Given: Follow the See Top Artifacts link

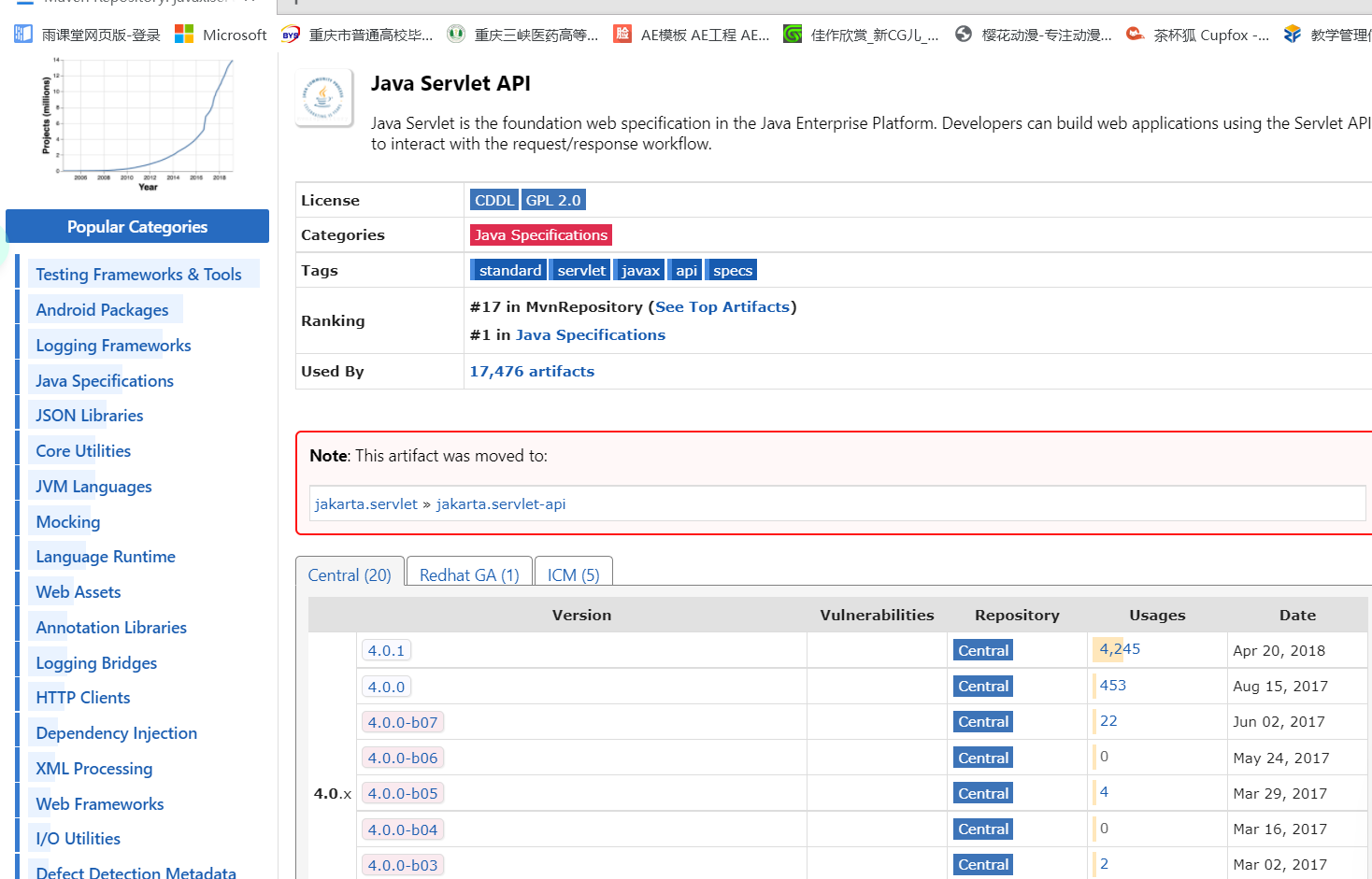Looking at the screenshot, I should [722, 306].
